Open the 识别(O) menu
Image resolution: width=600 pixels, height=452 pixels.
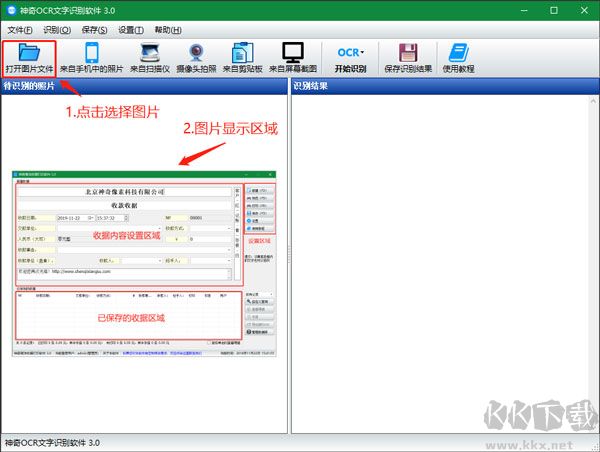(57, 30)
